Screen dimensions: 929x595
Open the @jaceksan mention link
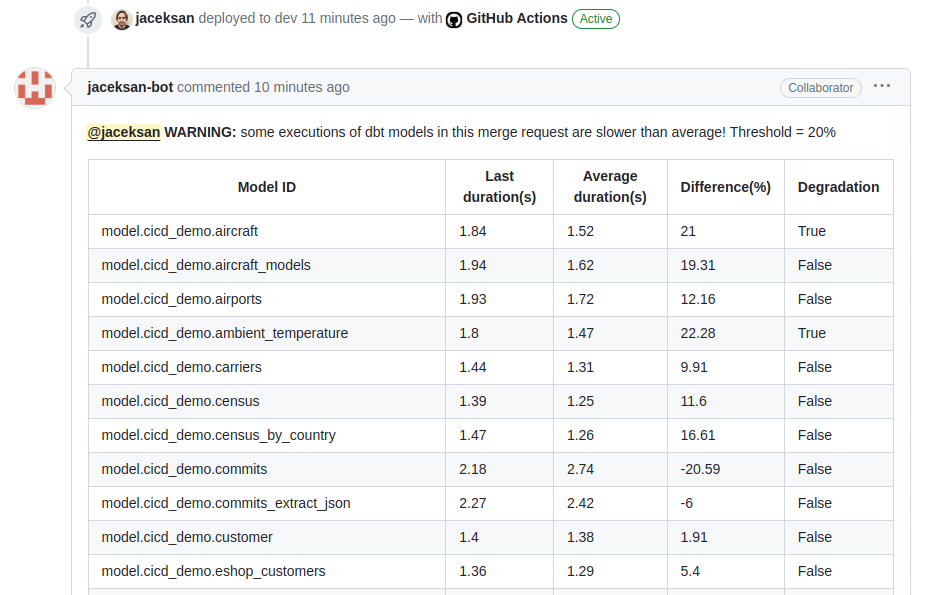coord(123,131)
